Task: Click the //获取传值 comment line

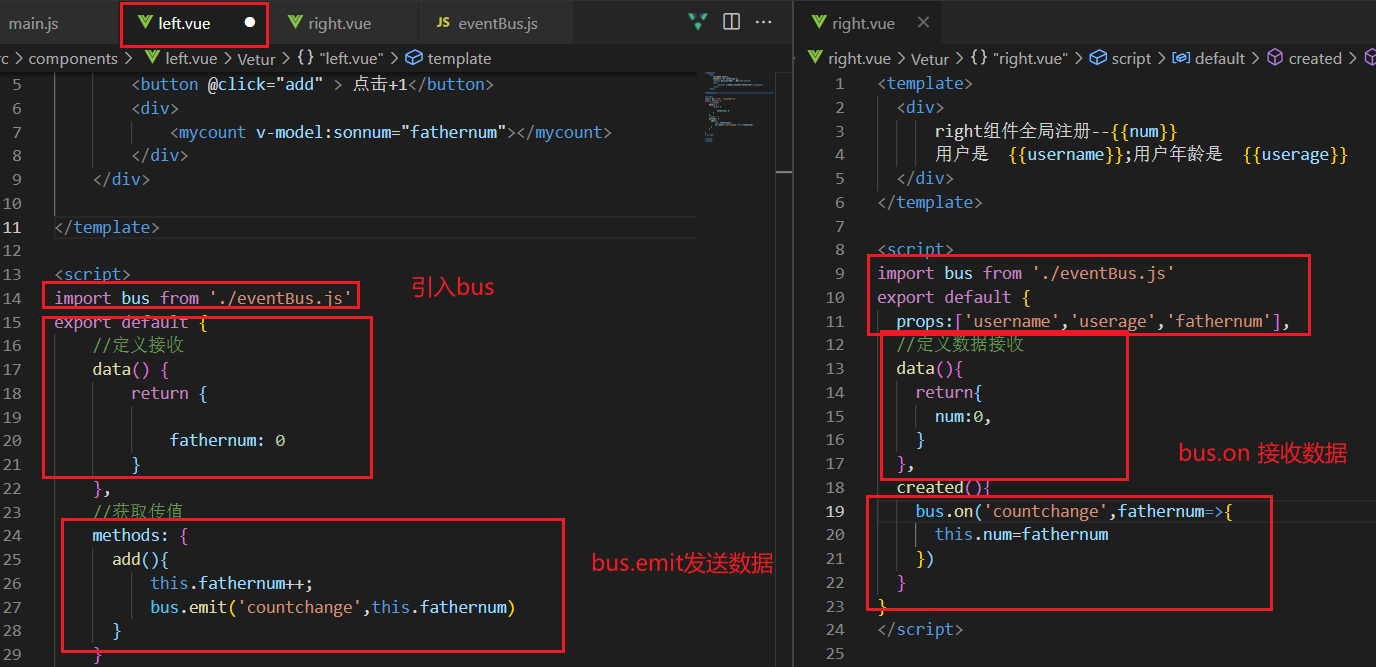Action: (138, 511)
